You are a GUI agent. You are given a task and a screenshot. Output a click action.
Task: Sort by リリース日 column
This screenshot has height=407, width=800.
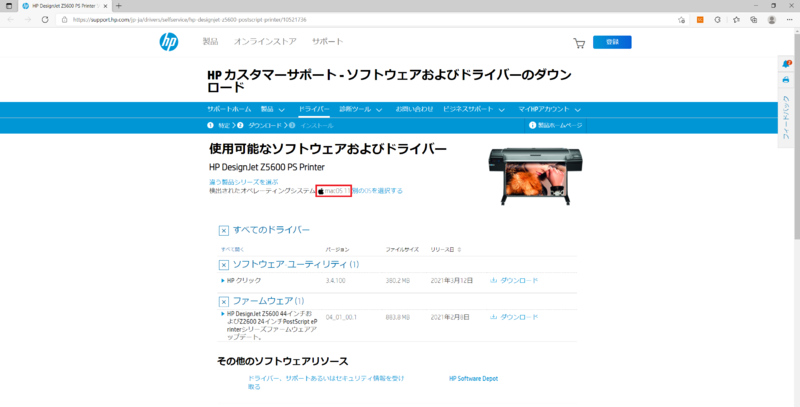446,249
